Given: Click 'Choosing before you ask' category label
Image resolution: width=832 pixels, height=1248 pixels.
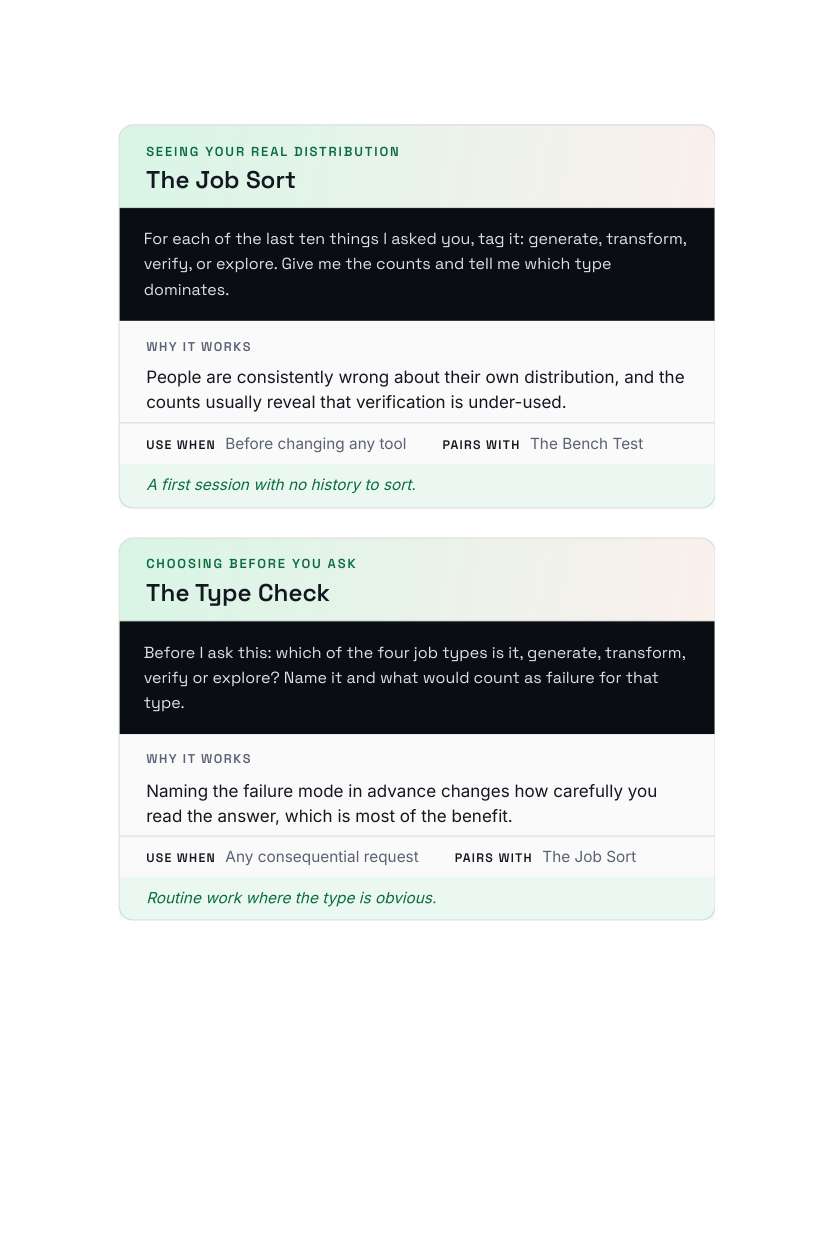Looking at the screenshot, I should [251, 564].
